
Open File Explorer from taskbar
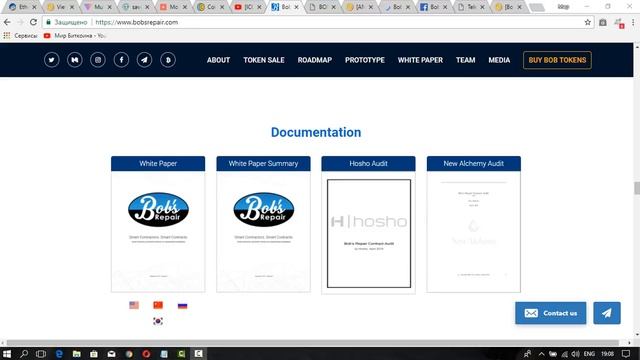tap(76, 354)
